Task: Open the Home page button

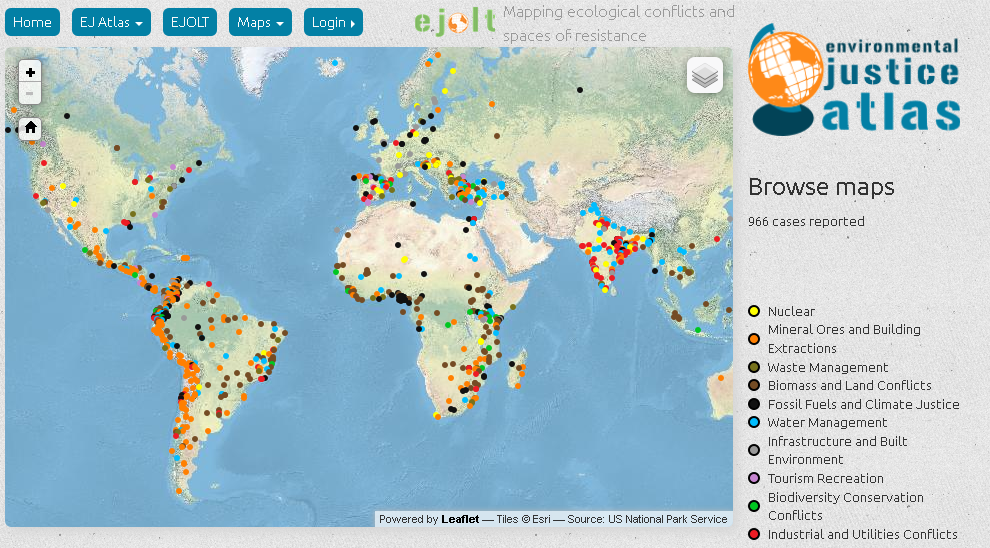Action: 32,22
